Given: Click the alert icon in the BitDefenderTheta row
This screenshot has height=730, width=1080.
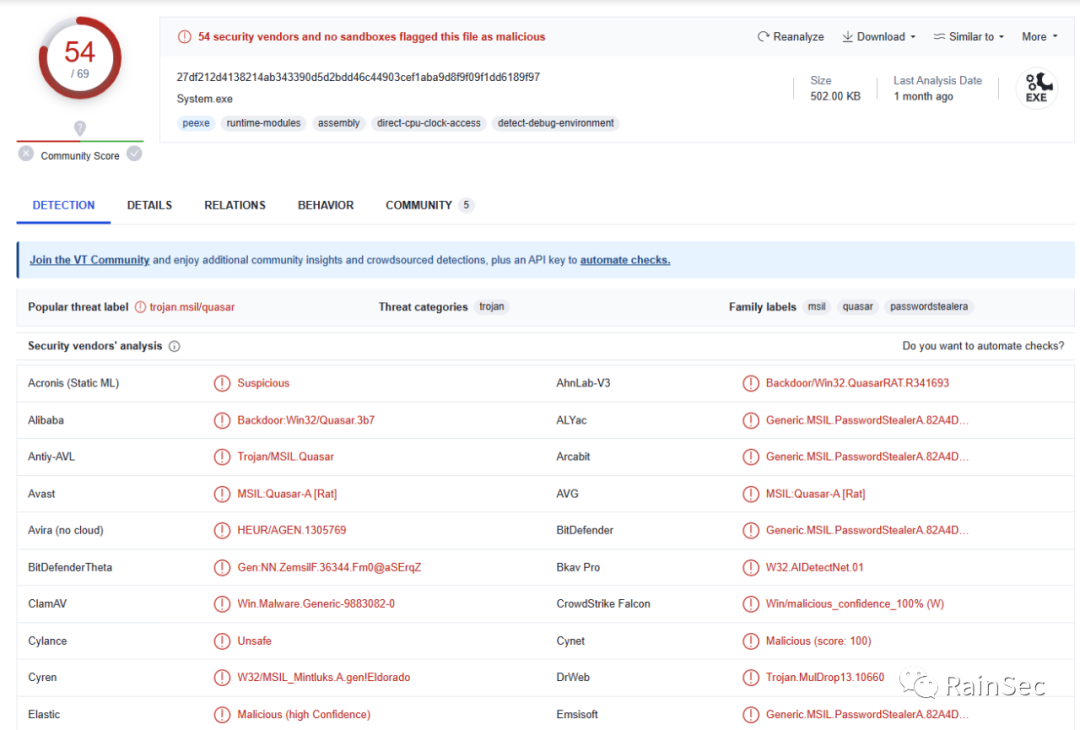Looking at the screenshot, I should click(222, 567).
